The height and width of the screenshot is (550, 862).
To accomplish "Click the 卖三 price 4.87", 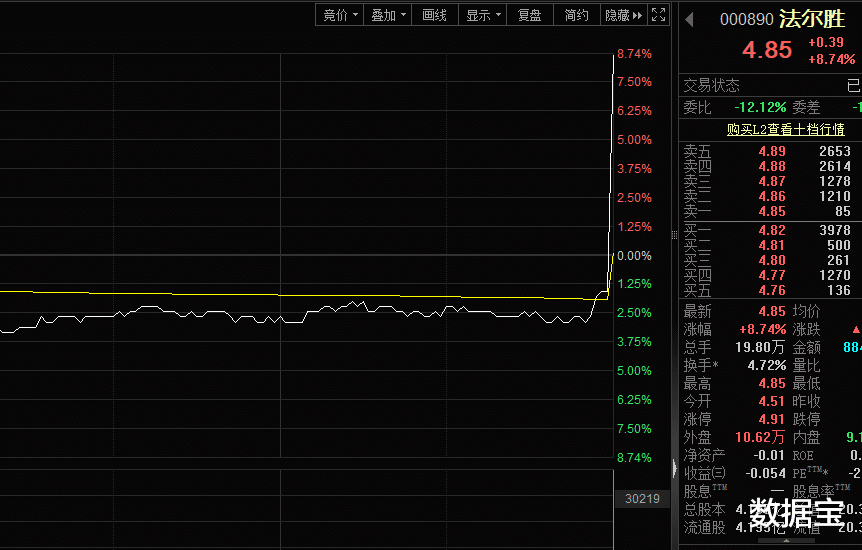I will click(772, 181).
